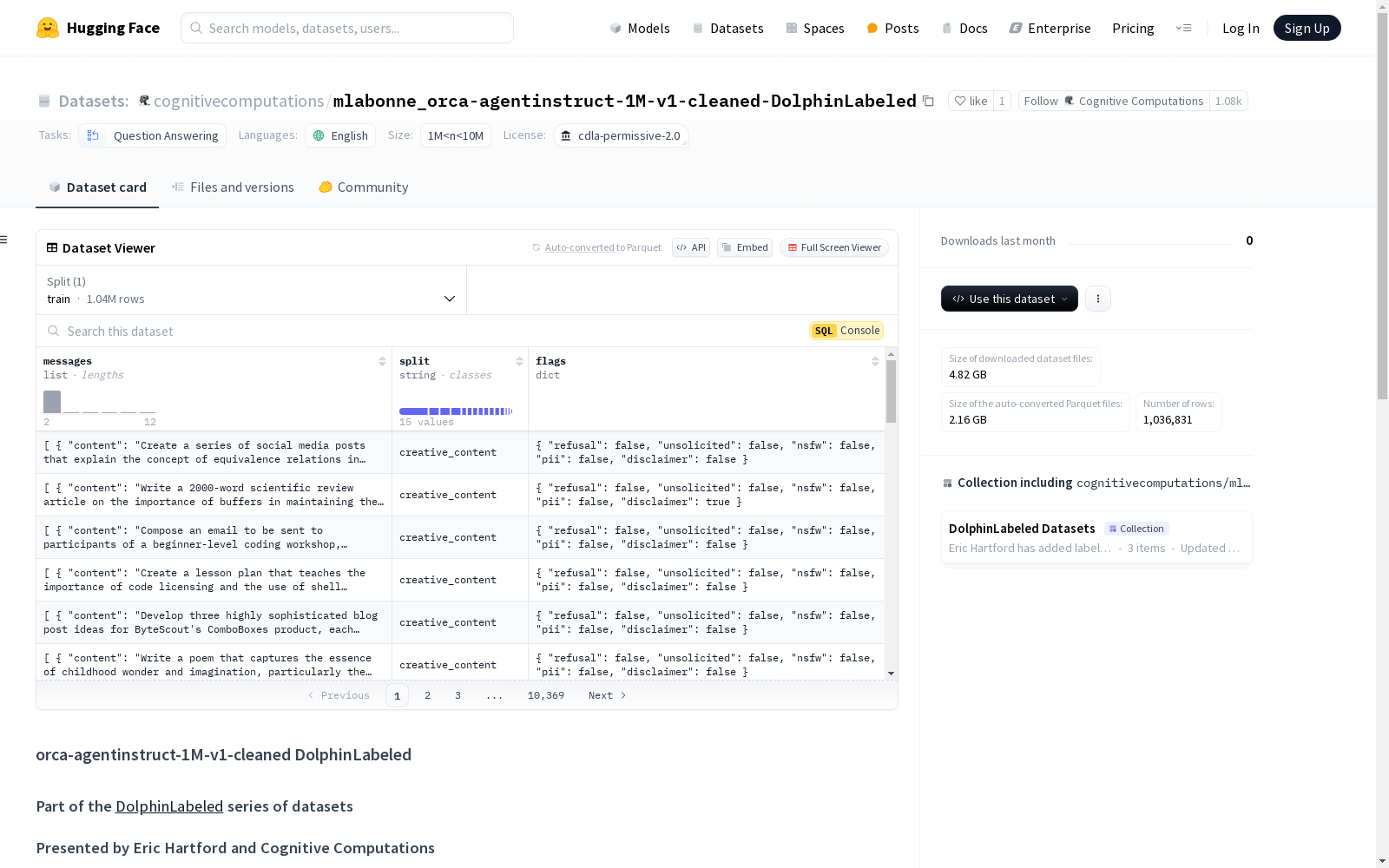Image resolution: width=1389 pixels, height=868 pixels.
Task: Click the Dataset Viewer table icon
Action: [52, 247]
